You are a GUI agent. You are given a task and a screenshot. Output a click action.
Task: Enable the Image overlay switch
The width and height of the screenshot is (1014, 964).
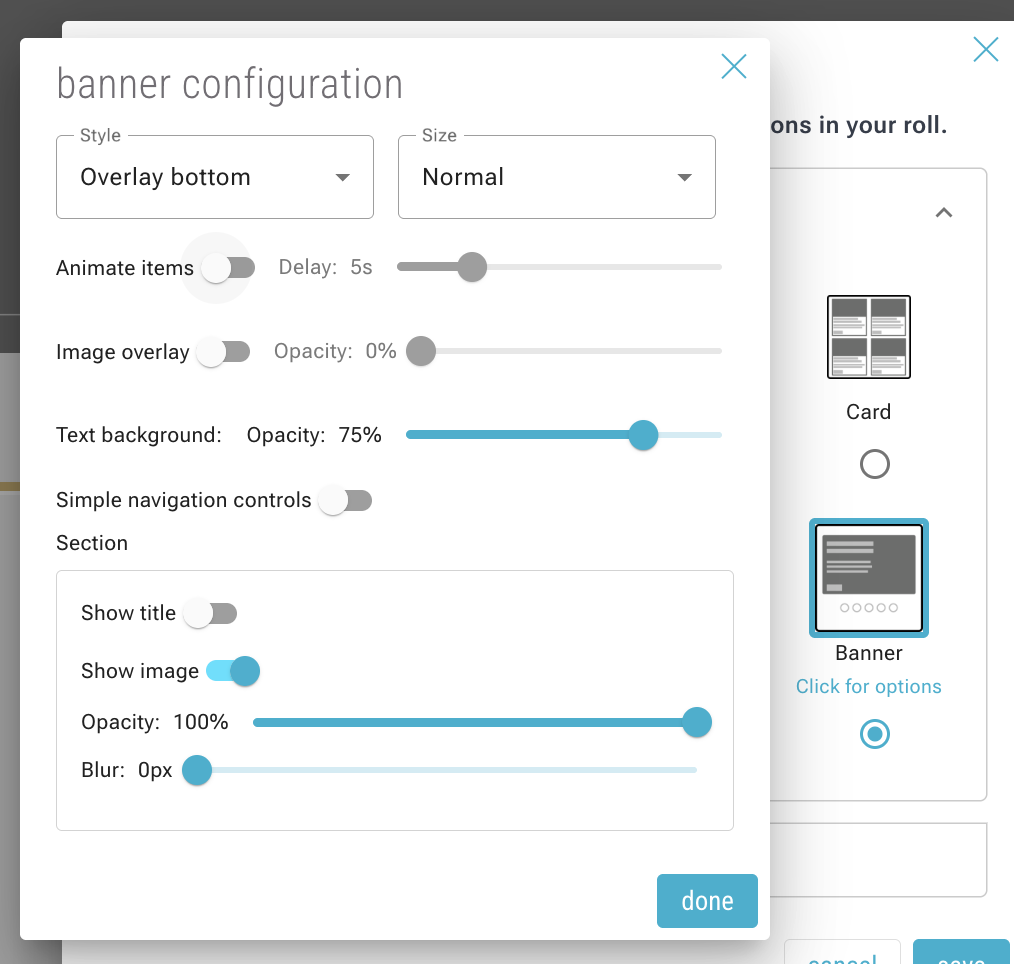coord(222,352)
